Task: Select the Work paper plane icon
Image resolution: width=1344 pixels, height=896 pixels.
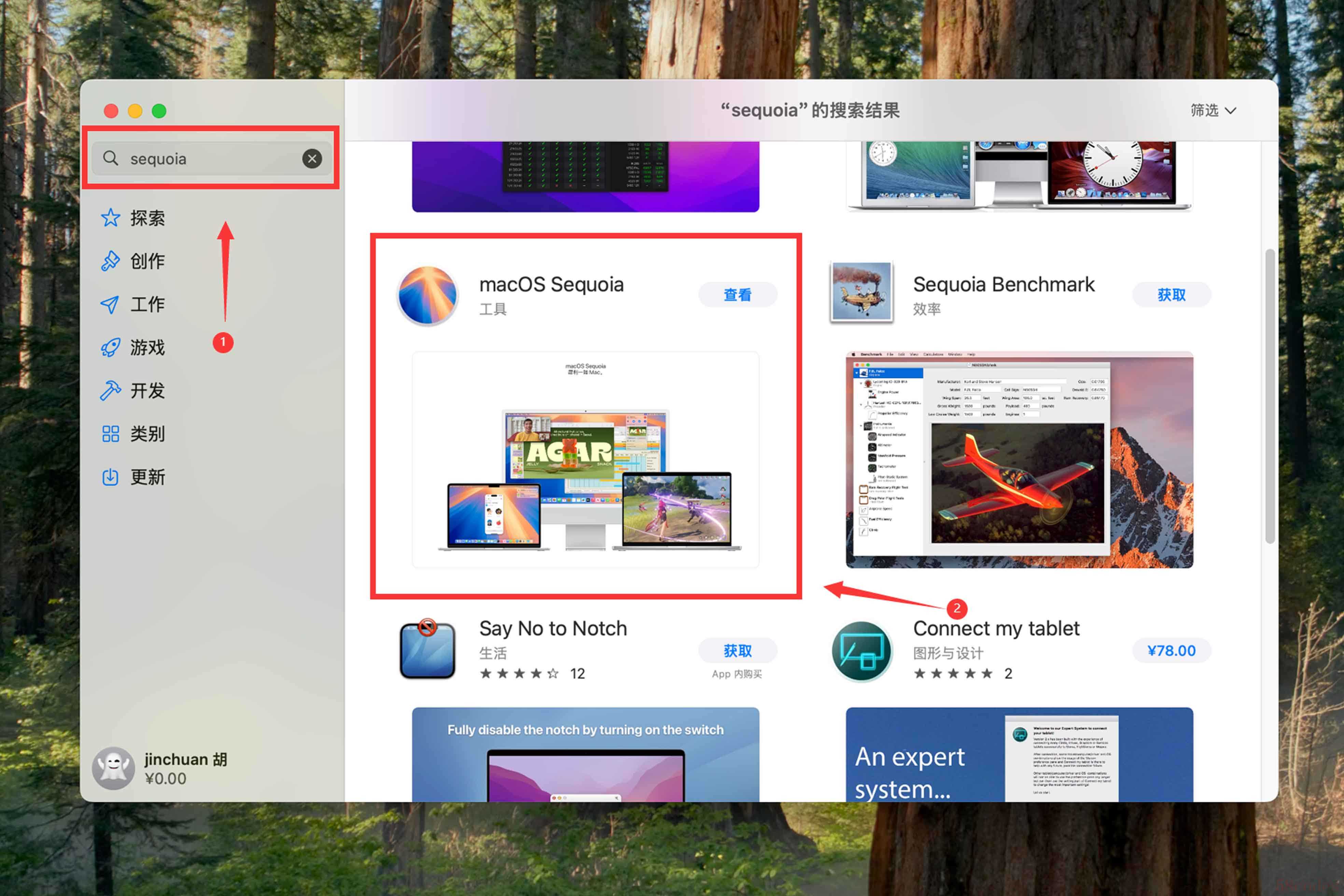Action: 110,304
